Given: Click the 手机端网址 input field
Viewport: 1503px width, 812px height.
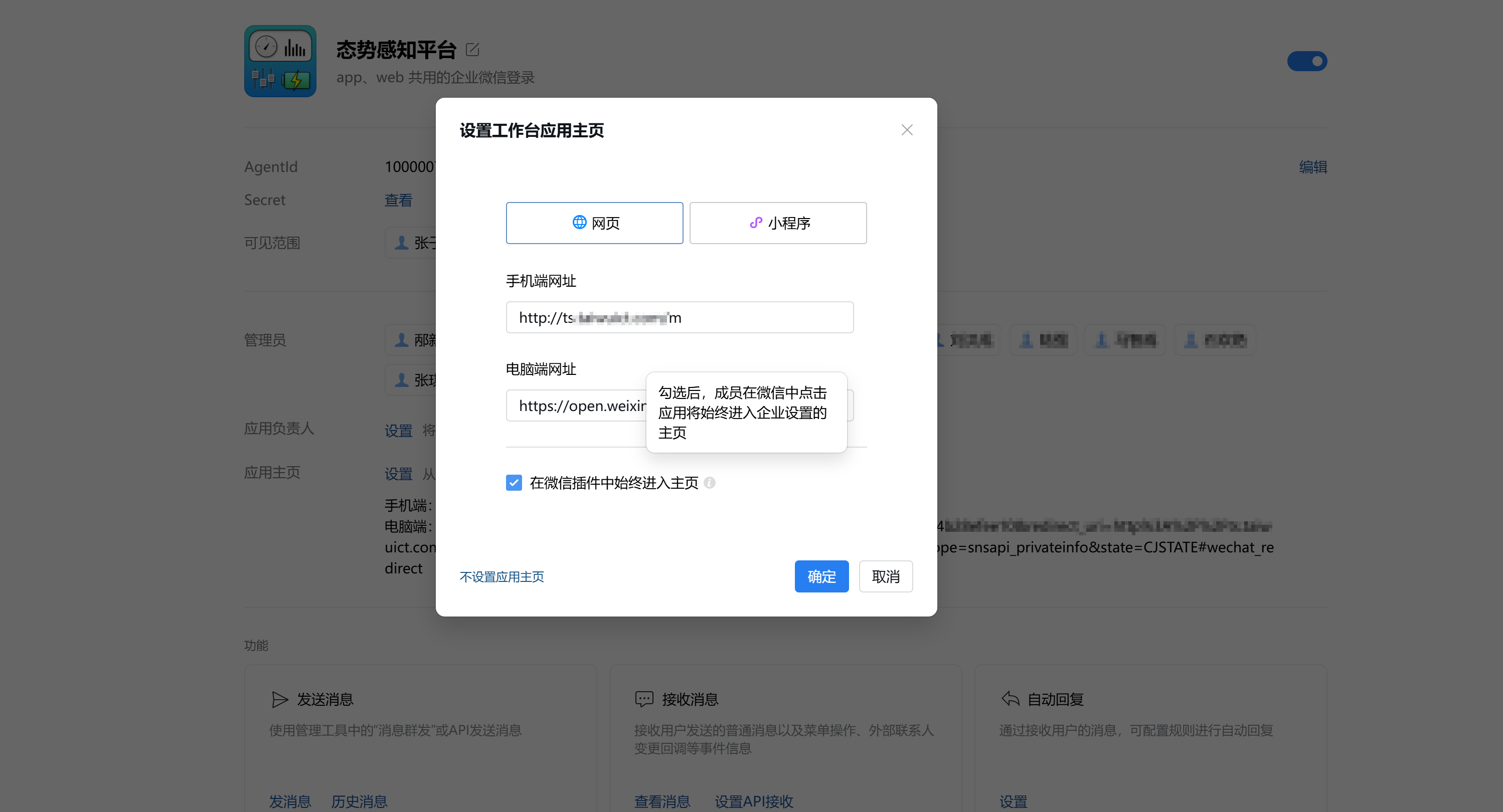Looking at the screenshot, I should (x=680, y=317).
